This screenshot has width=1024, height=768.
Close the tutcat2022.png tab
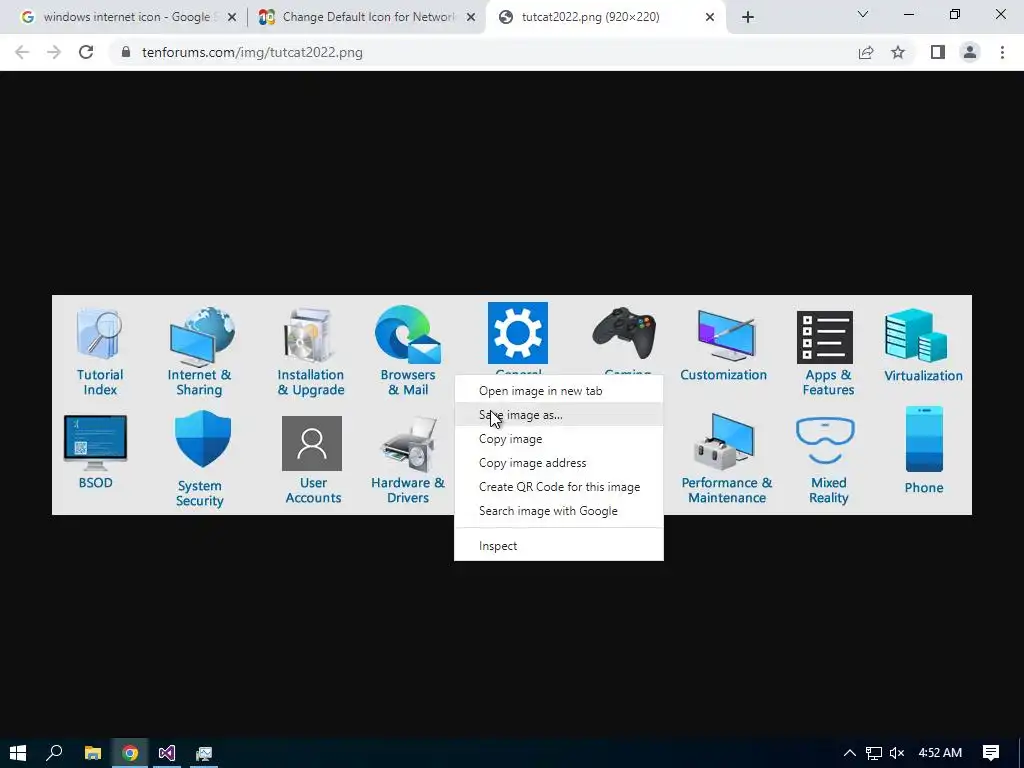(710, 18)
